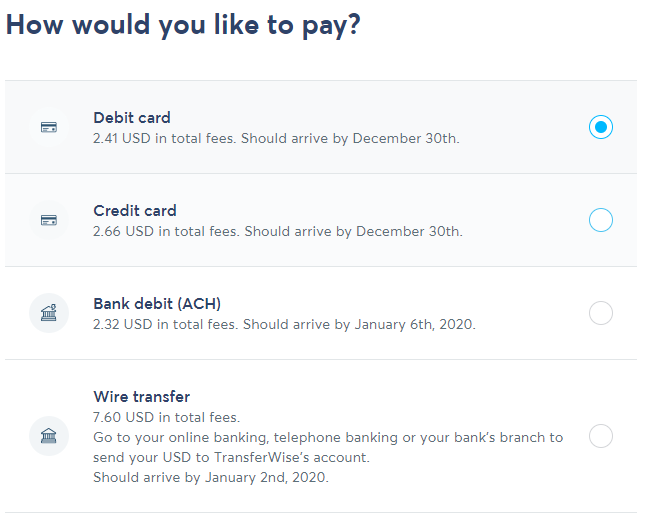Choose the Credit card radio button
Image resolution: width=650 pixels, height=520 pixels.
pos(600,220)
